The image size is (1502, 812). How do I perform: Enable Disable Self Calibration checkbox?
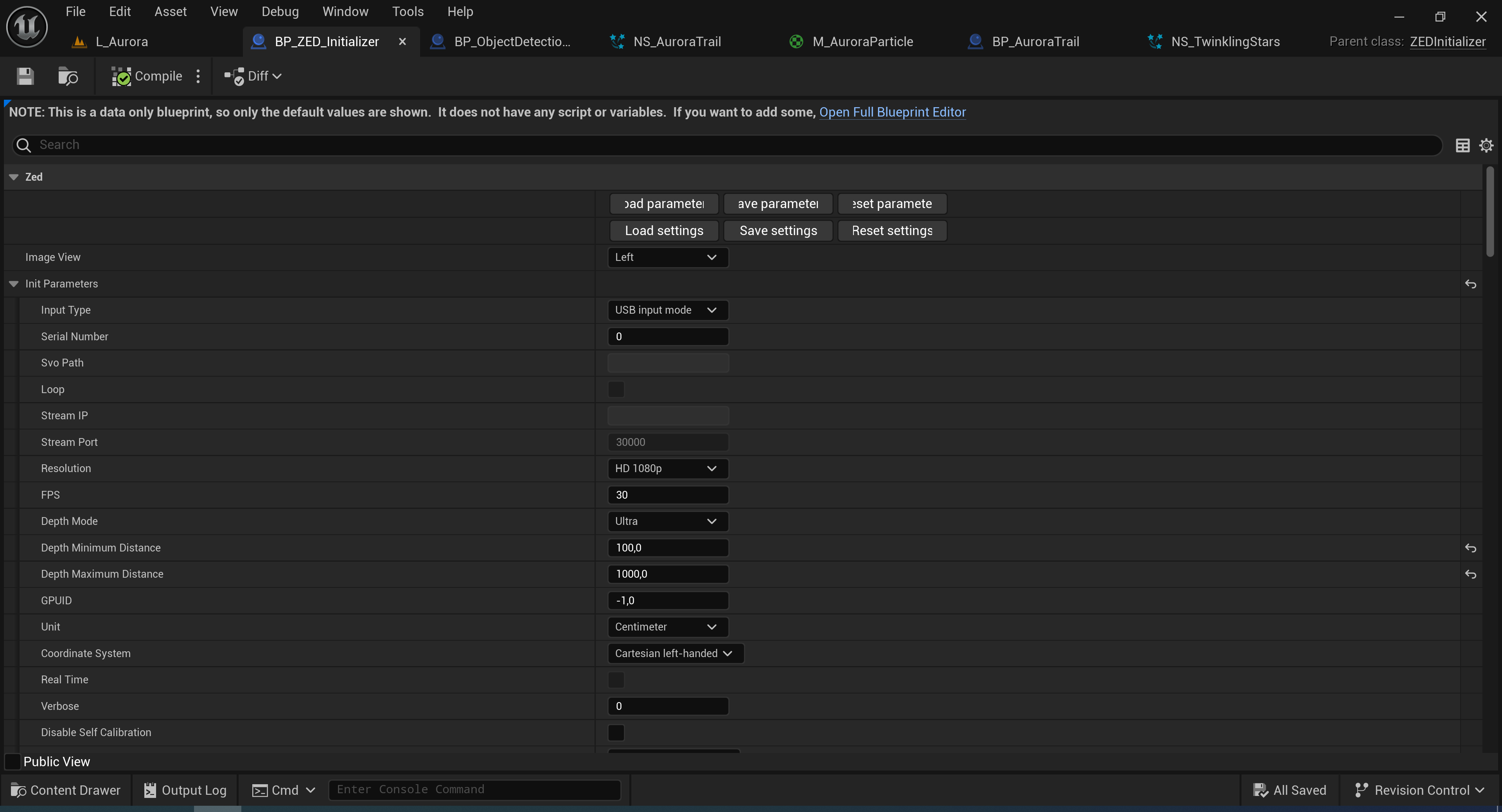616,733
